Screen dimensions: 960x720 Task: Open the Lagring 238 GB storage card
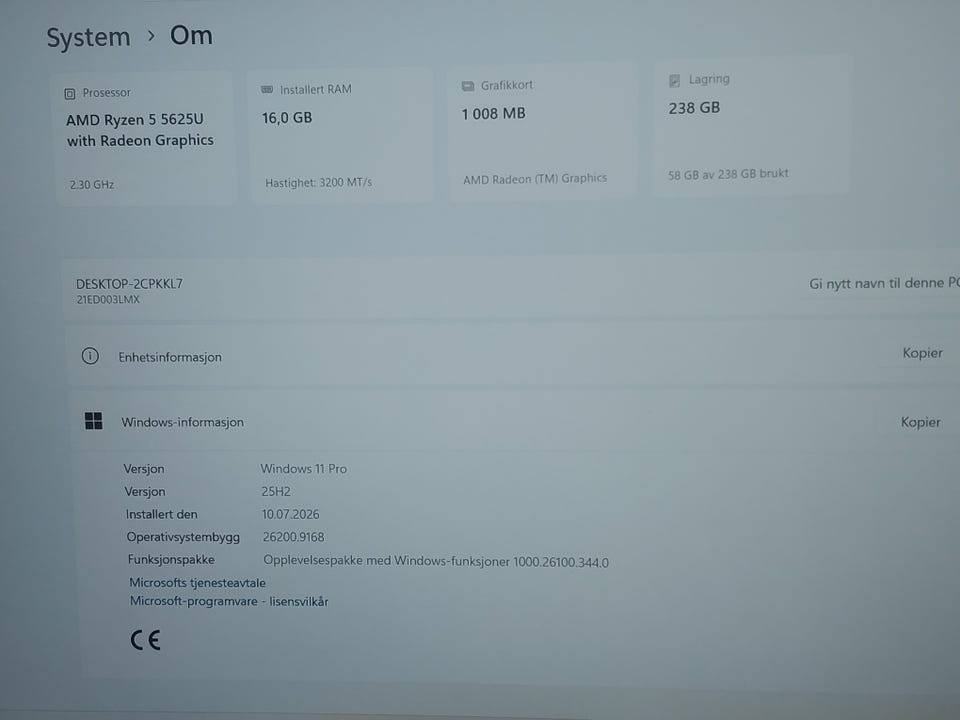752,126
